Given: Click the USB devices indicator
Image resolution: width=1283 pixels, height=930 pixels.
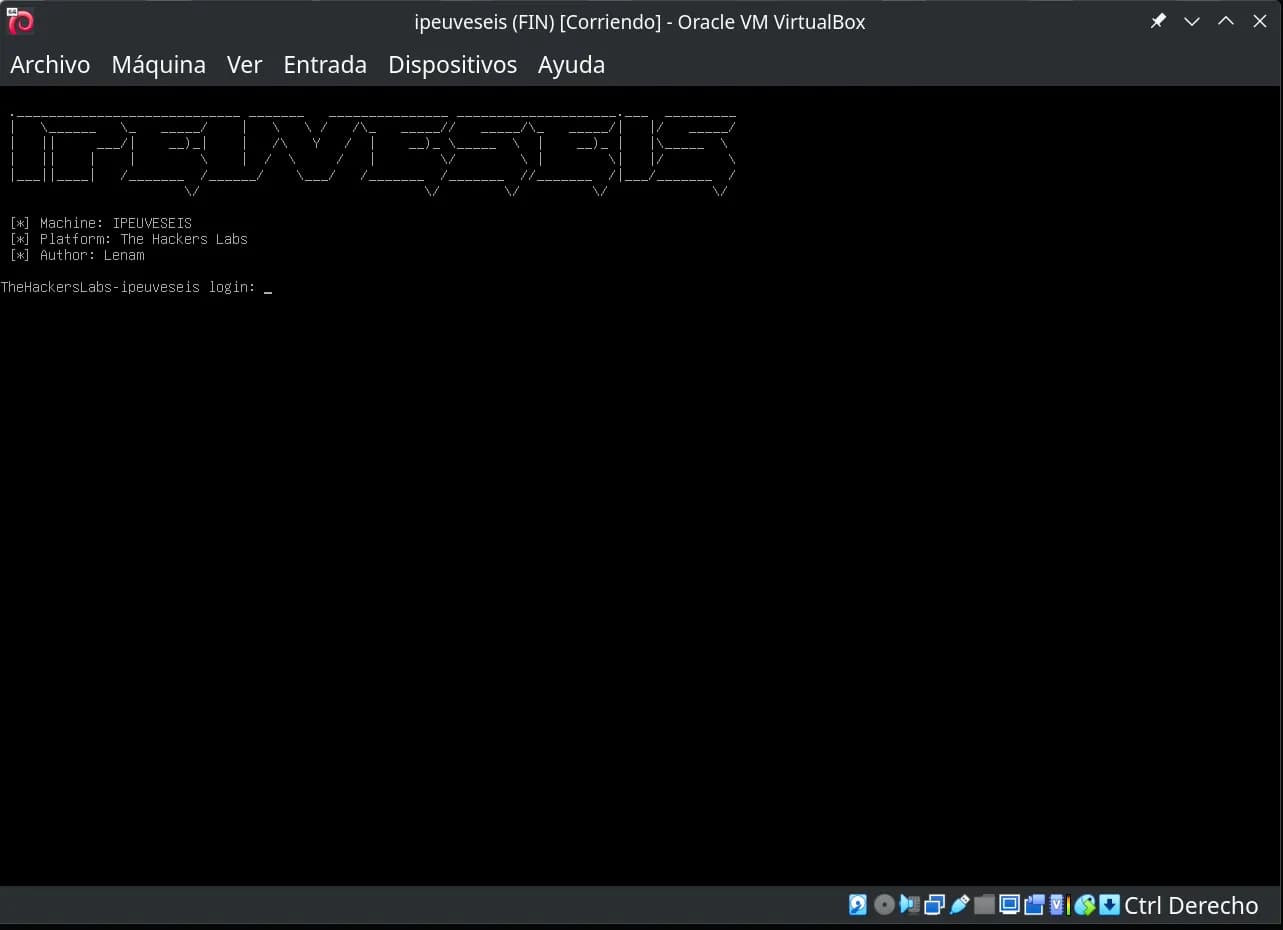Looking at the screenshot, I should 959,905.
